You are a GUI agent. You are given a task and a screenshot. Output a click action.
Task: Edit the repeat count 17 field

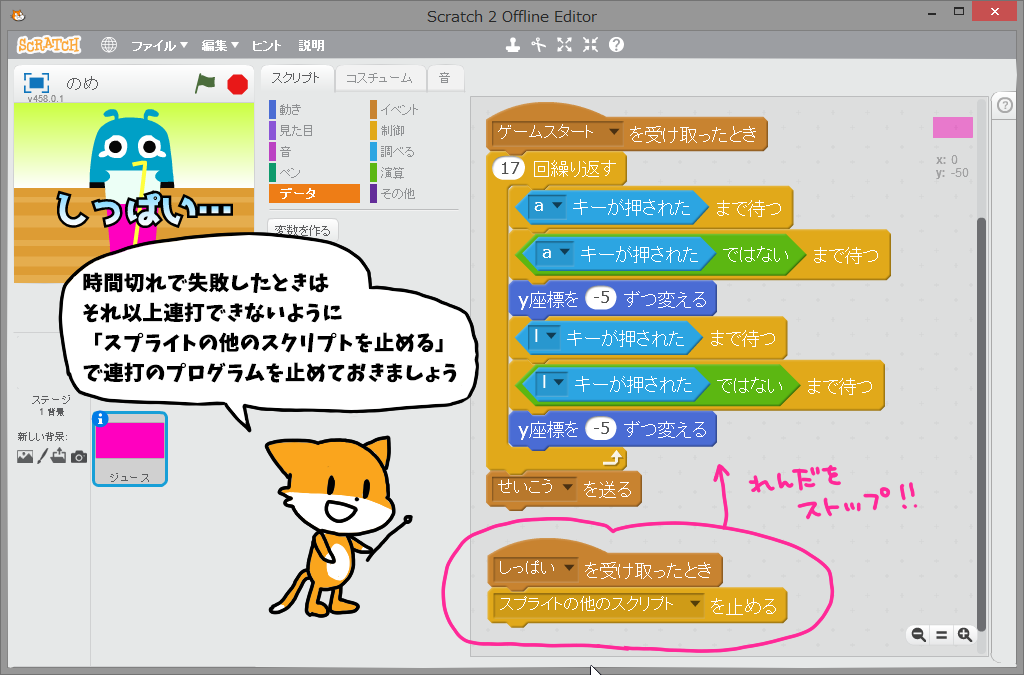click(x=509, y=168)
